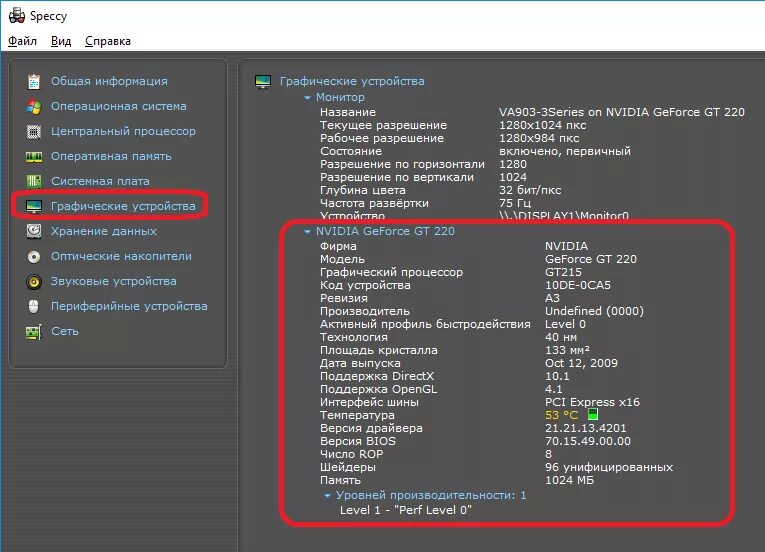Click the Графические устройства monitor icon in sidebar

(x=34, y=206)
